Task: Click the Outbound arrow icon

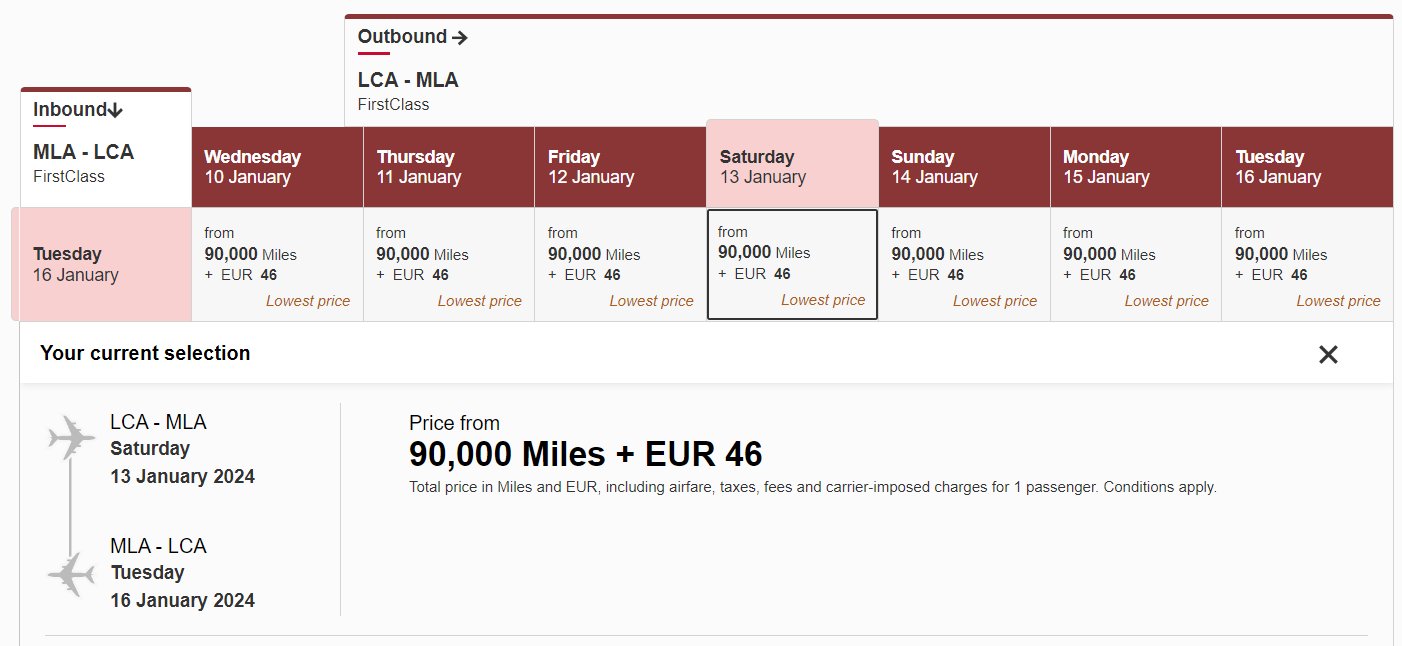Action: tap(460, 38)
